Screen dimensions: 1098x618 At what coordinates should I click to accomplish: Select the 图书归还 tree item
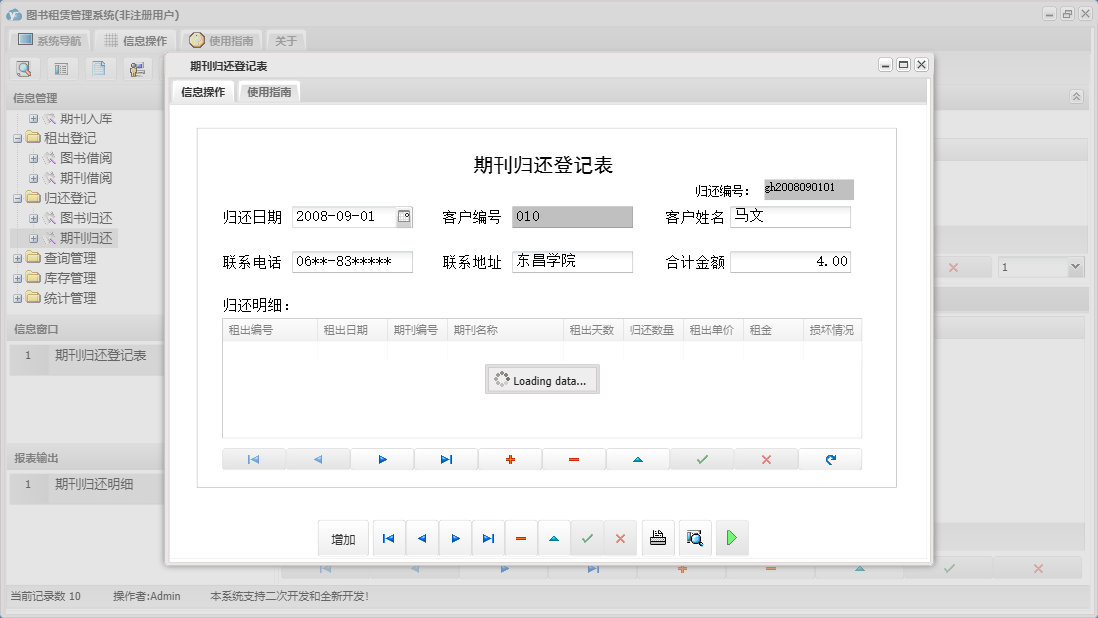click(x=88, y=218)
